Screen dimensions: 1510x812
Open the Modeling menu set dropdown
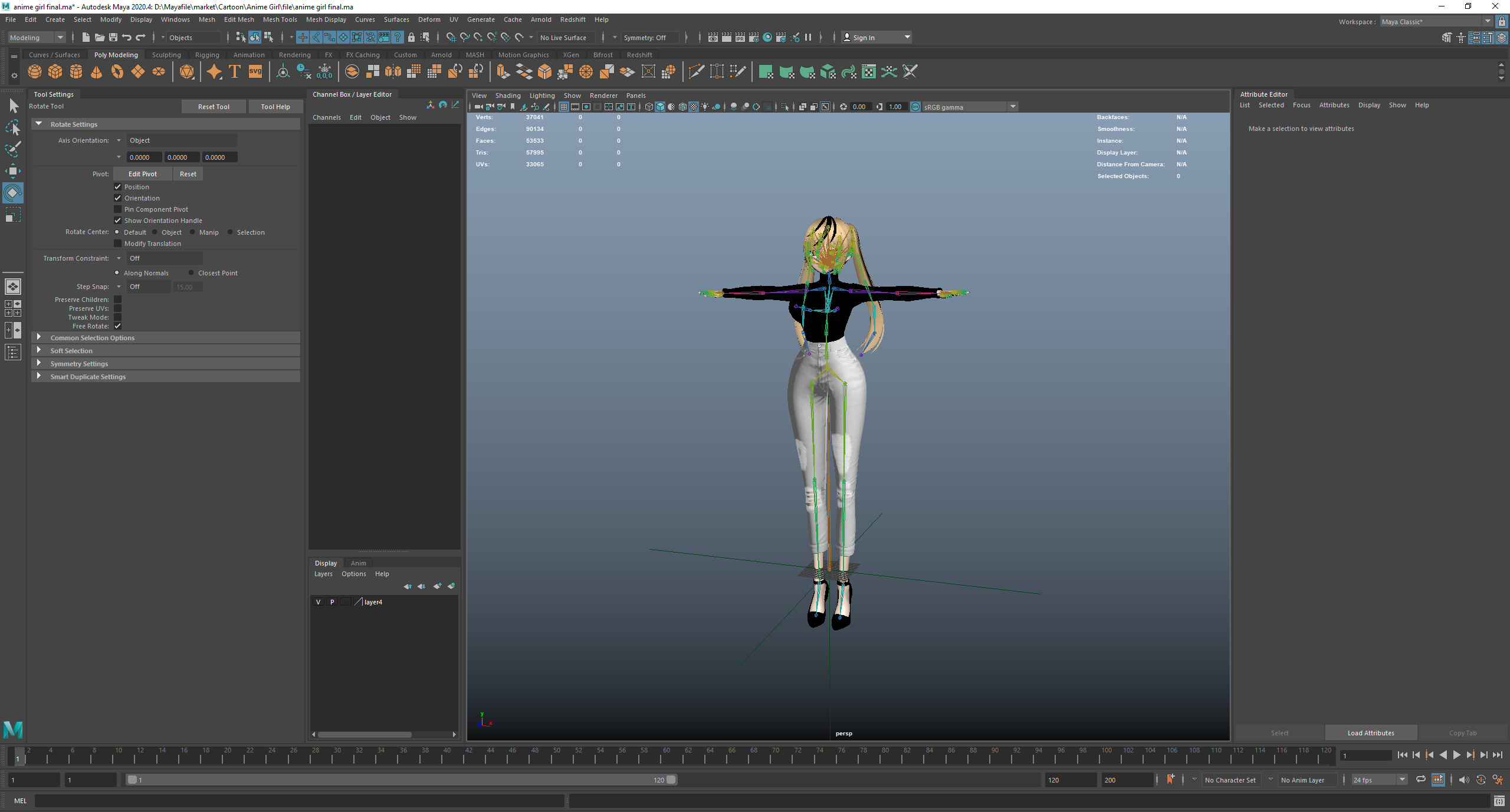37,38
